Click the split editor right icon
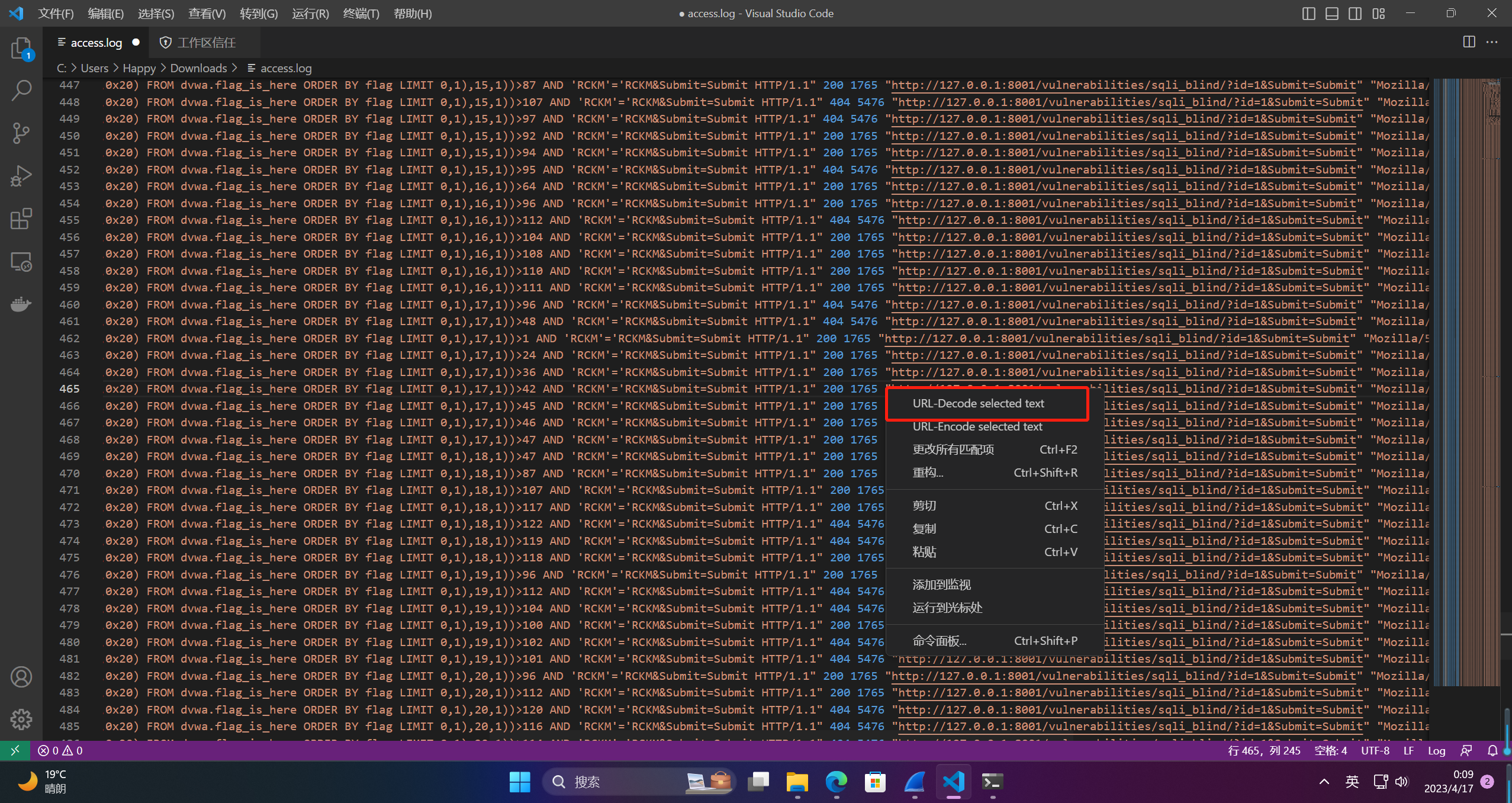The width and height of the screenshot is (1512, 803). click(x=1469, y=42)
